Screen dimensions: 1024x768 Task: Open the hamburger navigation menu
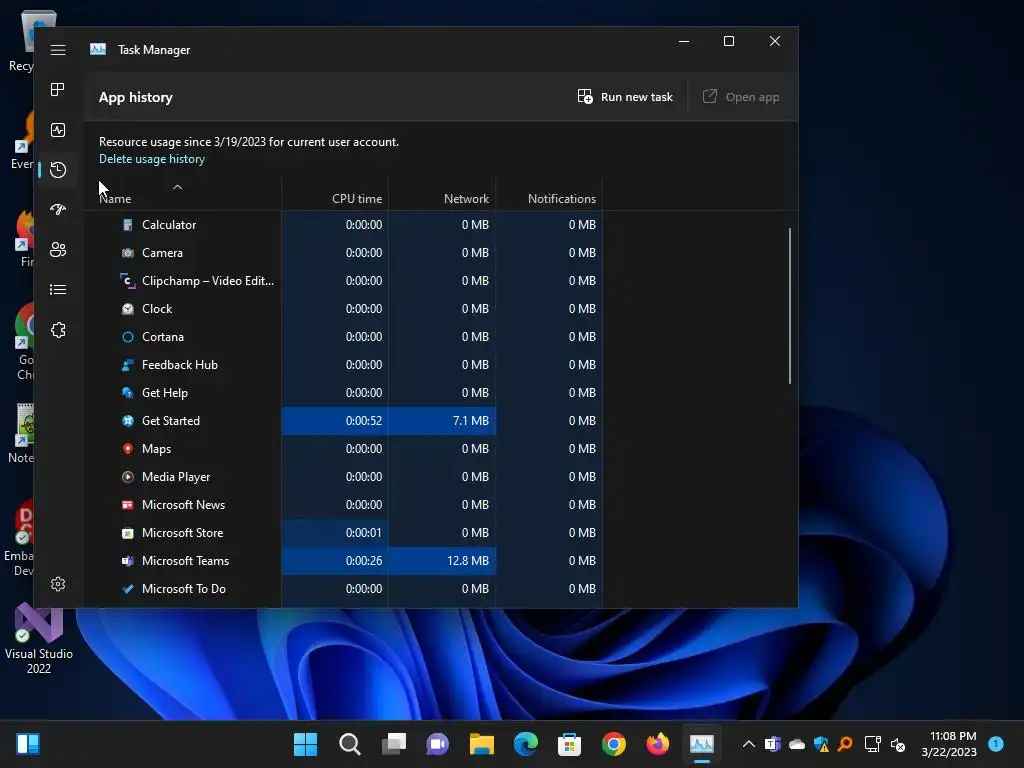[x=58, y=50]
